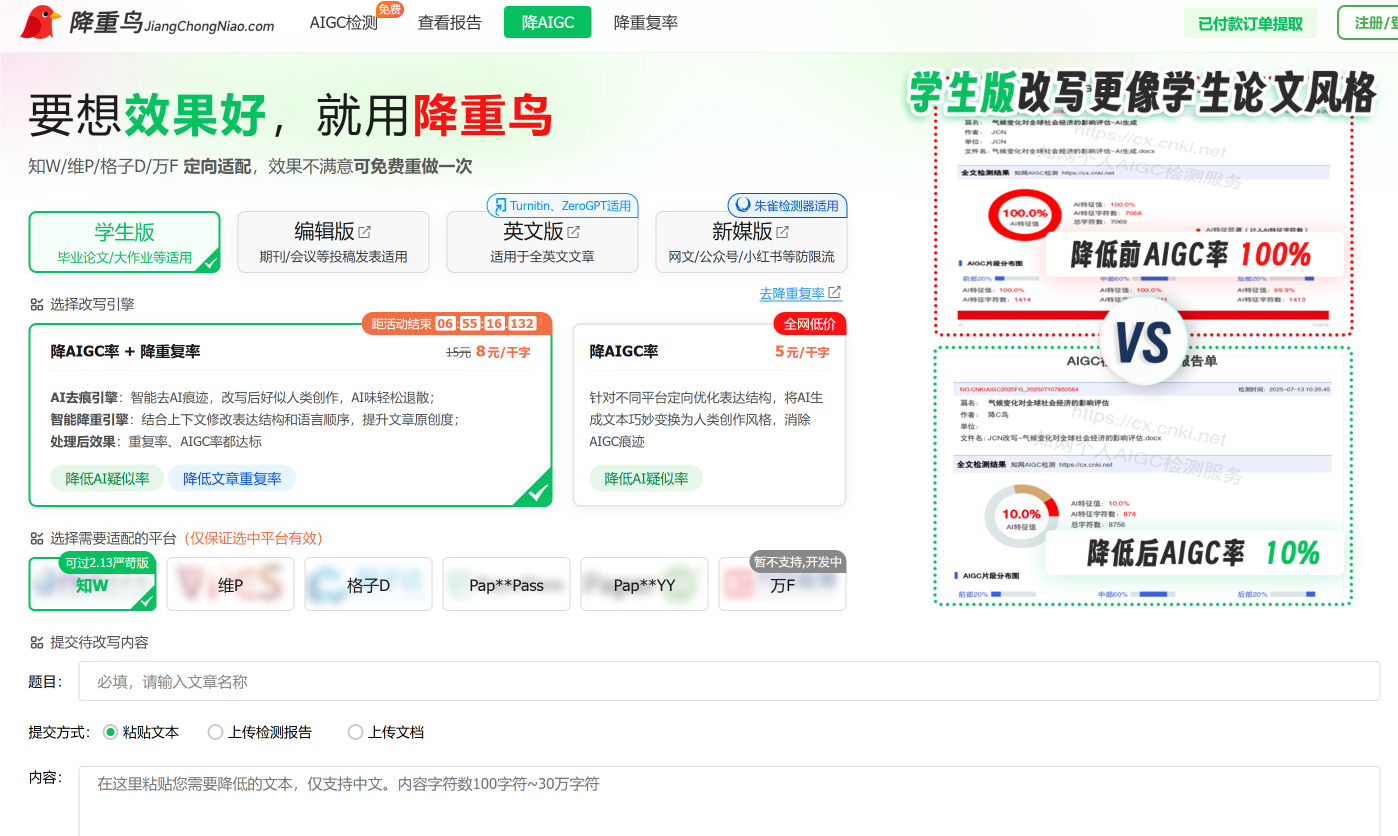The height and width of the screenshot is (836, 1398).
Task: Click icon beside 选择需要适配的平台 heading
Action: pos(37,538)
